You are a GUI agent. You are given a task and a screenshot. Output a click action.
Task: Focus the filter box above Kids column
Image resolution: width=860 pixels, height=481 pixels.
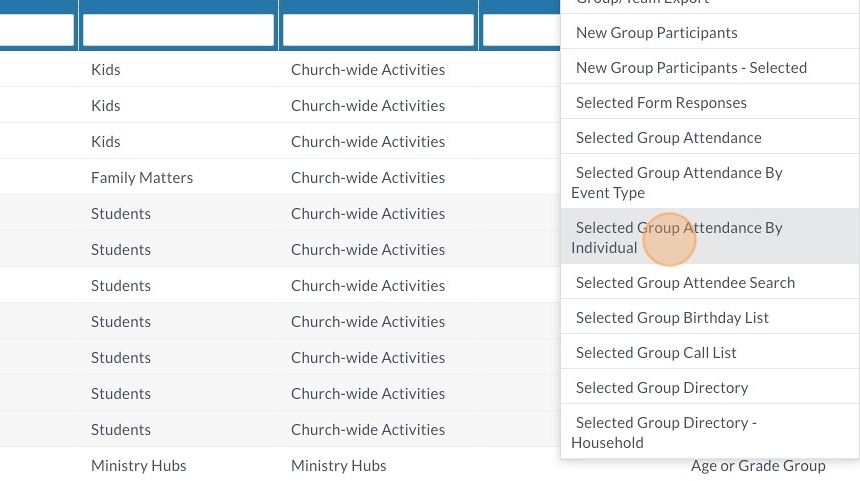pos(178,30)
